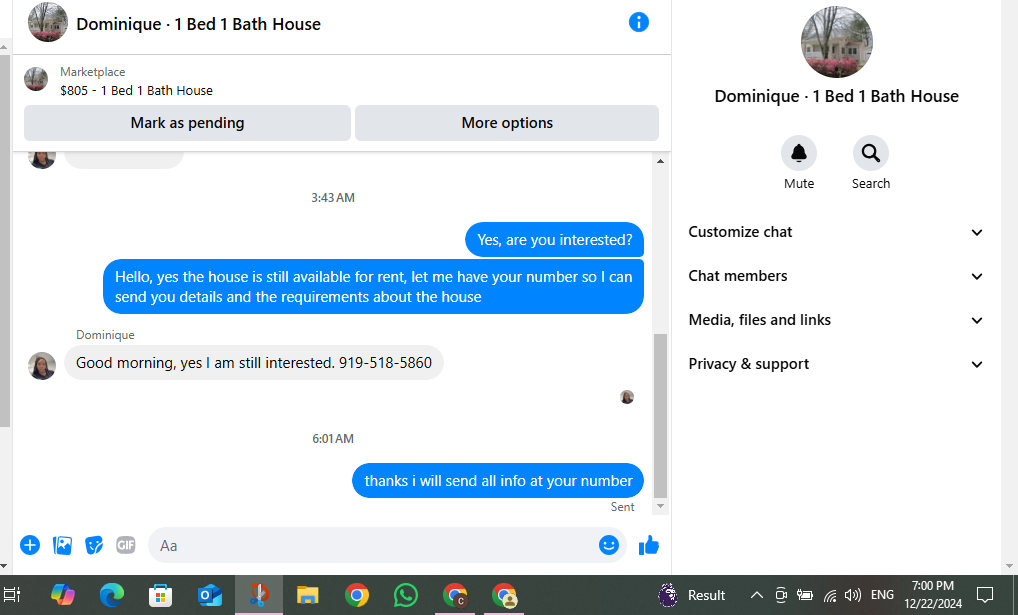
Task: Open WhatsApp from the taskbar
Action: point(406,595)
